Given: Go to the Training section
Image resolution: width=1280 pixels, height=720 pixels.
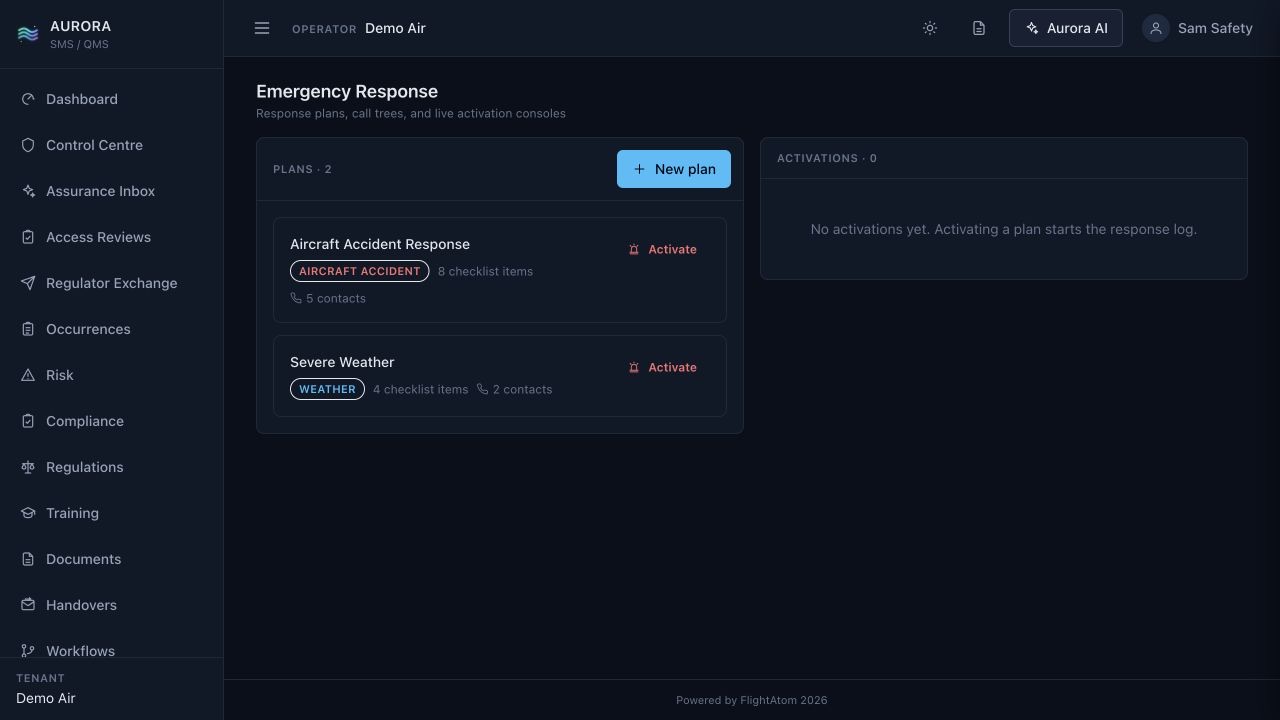Looking at the screenshot, I should pos(111,513).
